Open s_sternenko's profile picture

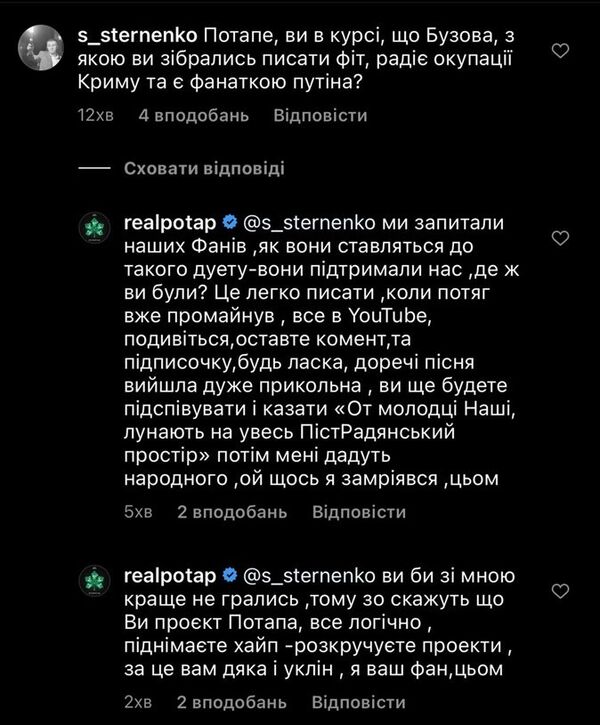[43, 47]
